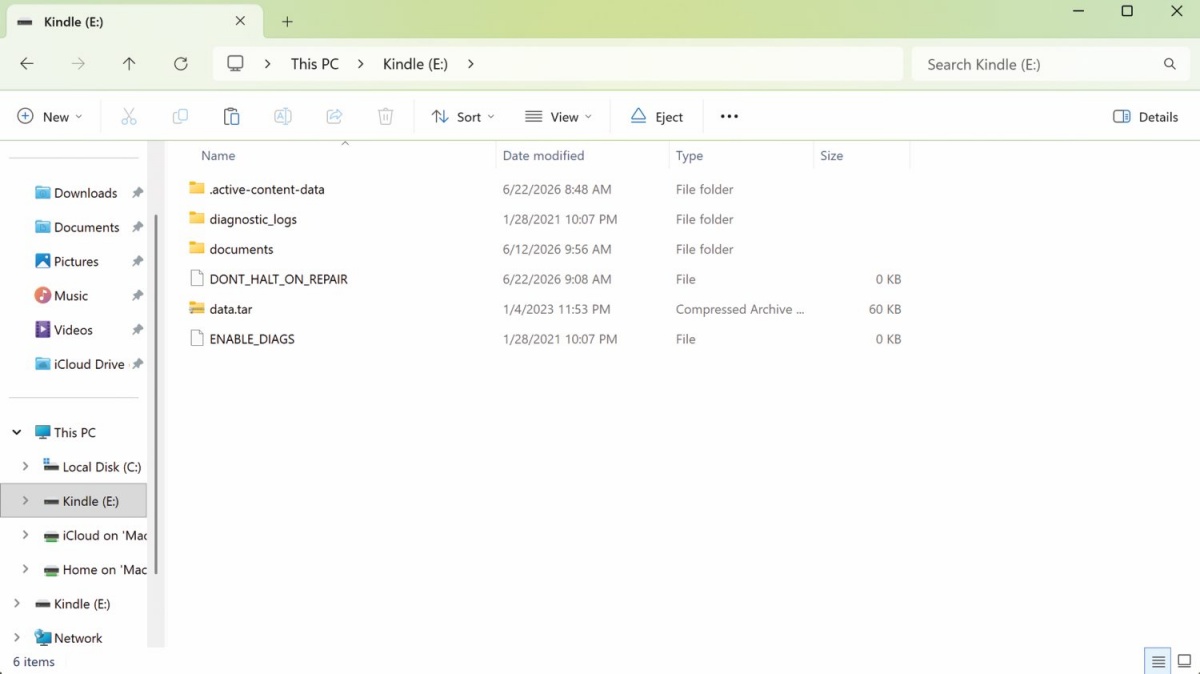Click the date 1/4/2023 11:53 PM

(x=556, y=309)
